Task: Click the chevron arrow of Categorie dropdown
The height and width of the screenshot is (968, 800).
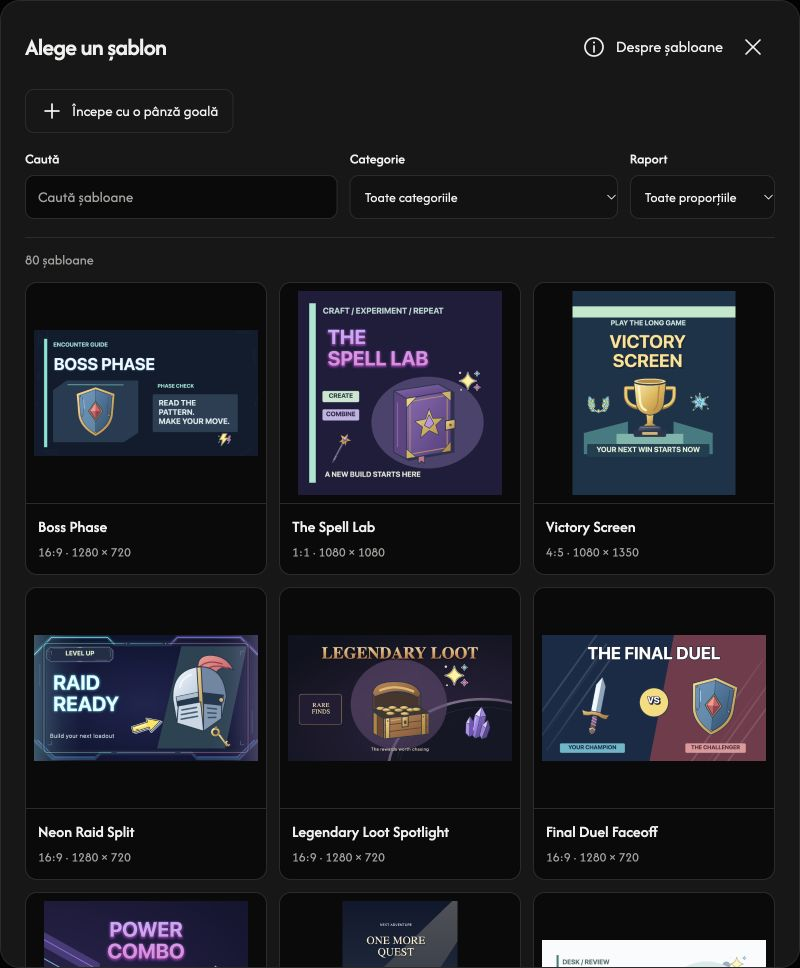Action: (x=610, y=198)
